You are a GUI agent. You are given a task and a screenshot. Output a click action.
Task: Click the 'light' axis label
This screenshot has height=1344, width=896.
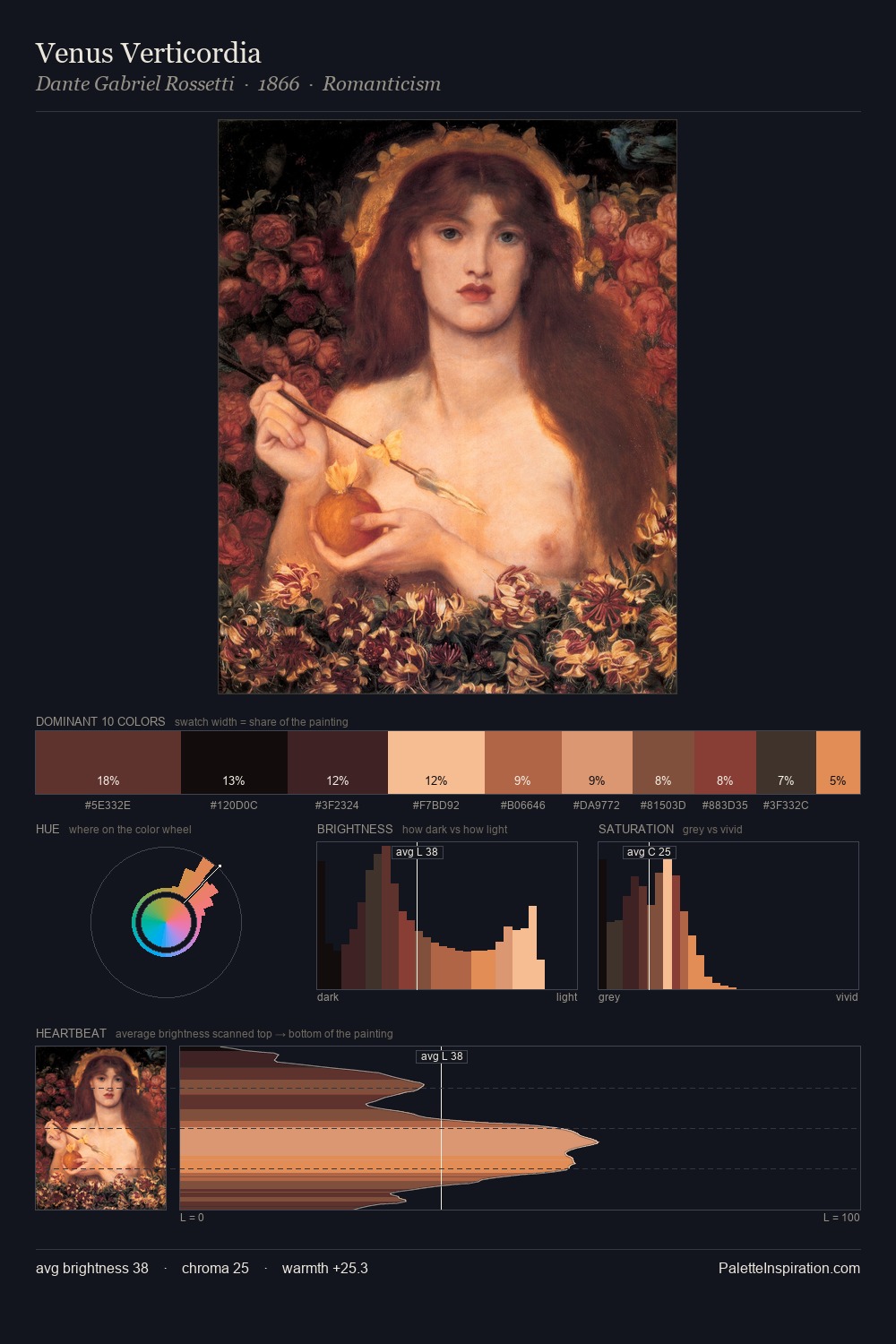click(x=566, y=997)
